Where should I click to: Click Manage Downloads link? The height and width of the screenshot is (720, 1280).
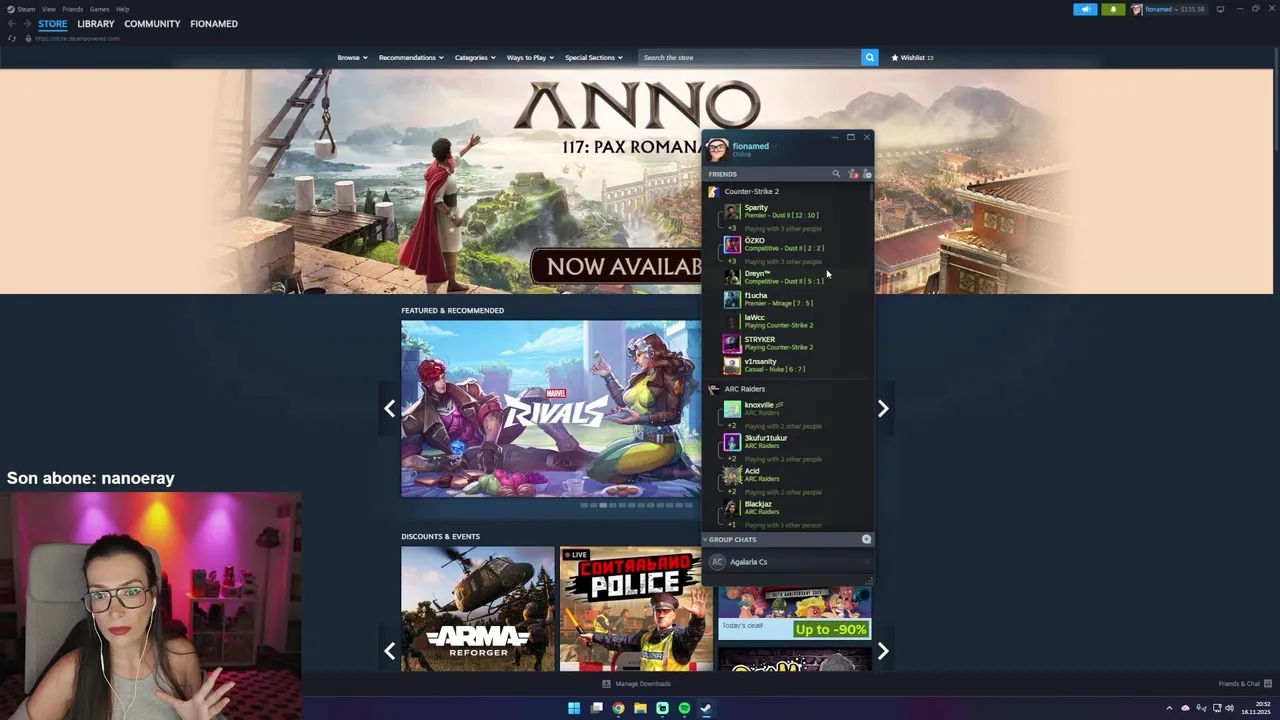click(x=643, y=684)
